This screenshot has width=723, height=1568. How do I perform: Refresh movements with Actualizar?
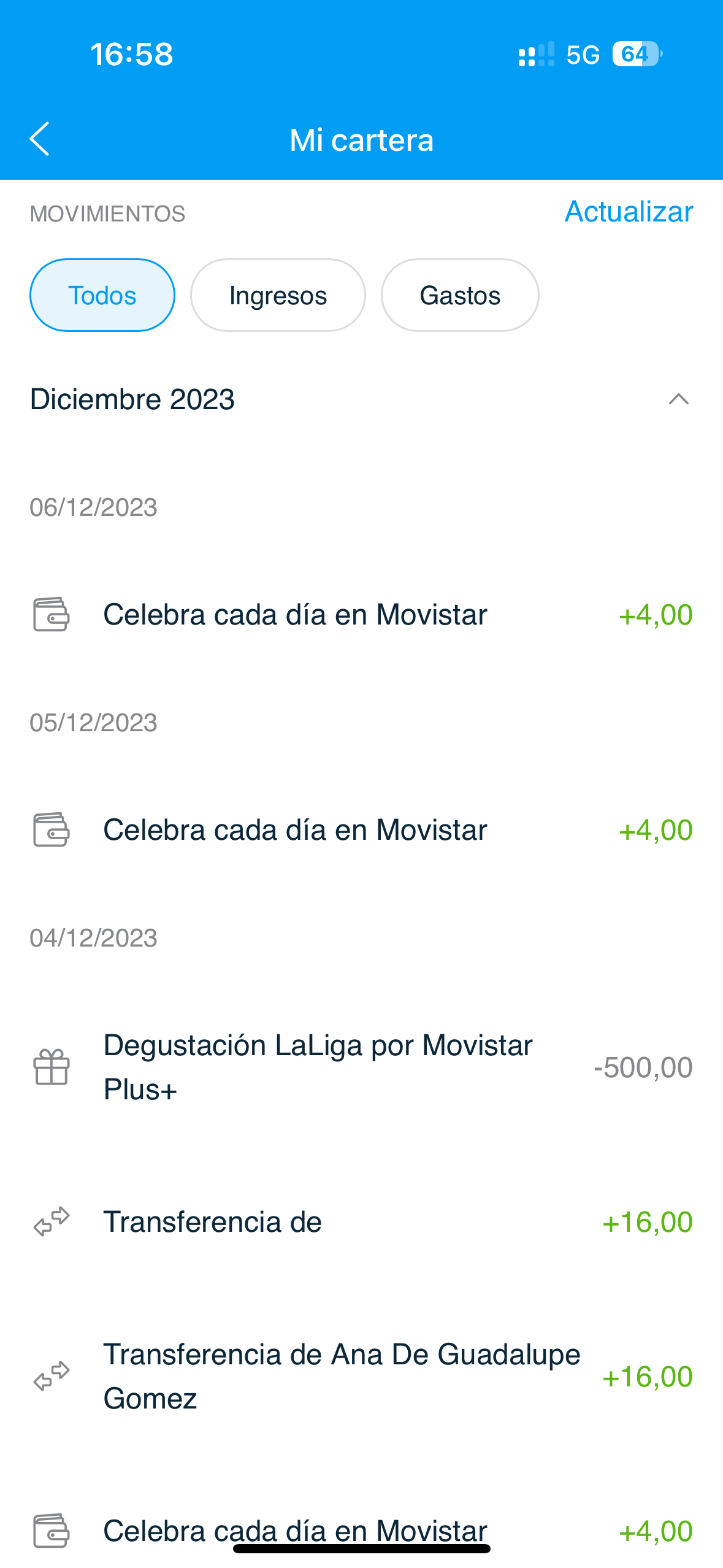click(x=629, y=212)
